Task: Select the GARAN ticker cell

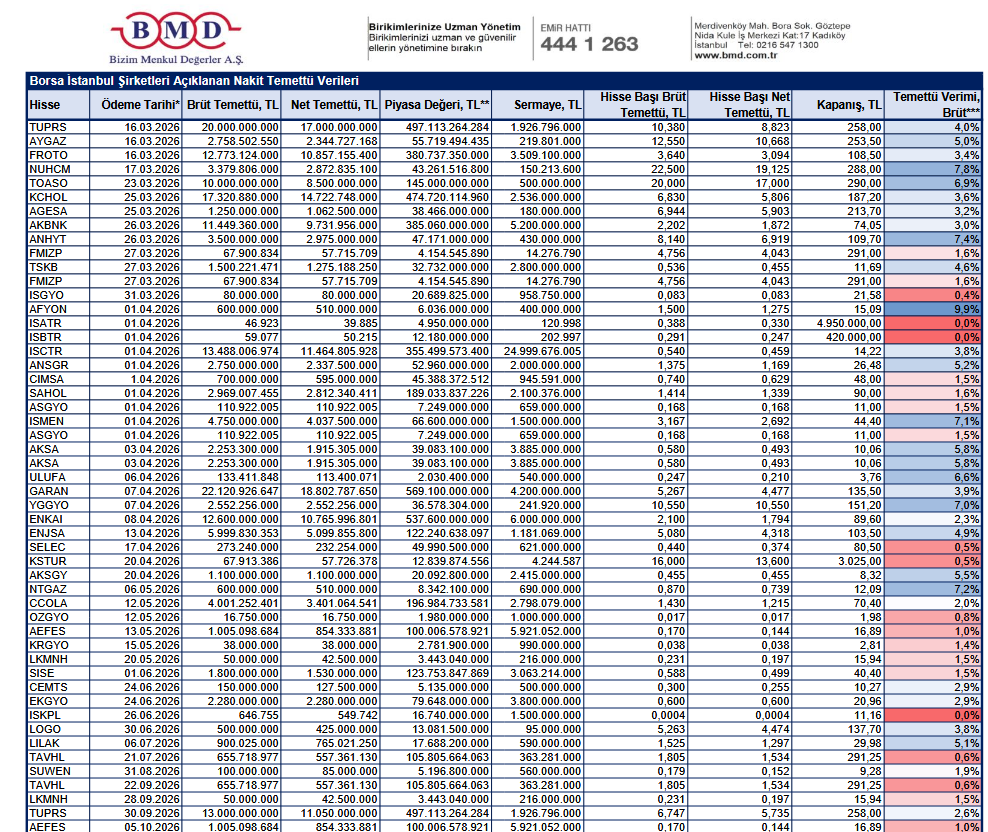Action: 48,492
